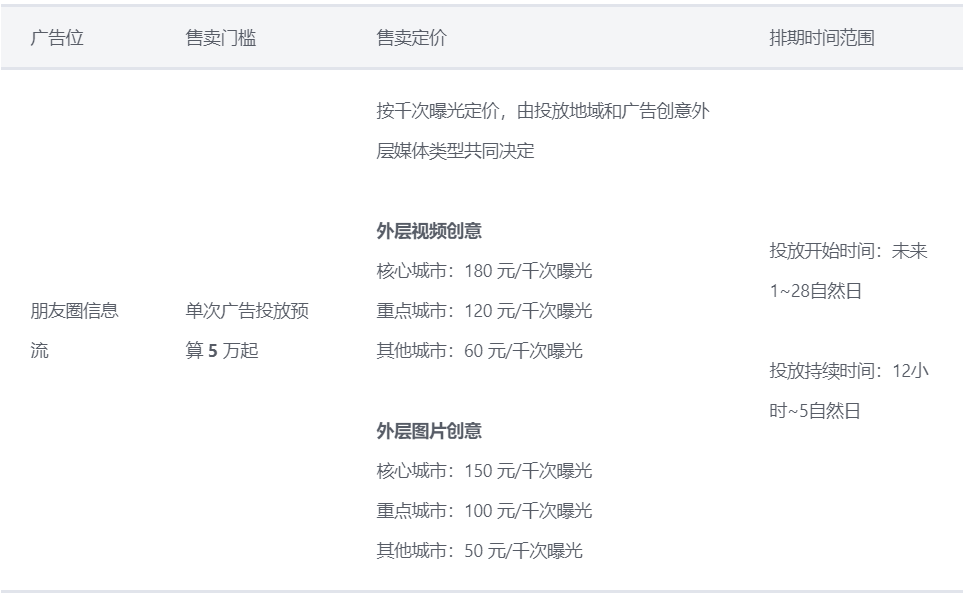Click the 单次广告投放预算 text

tap(247, 311)
